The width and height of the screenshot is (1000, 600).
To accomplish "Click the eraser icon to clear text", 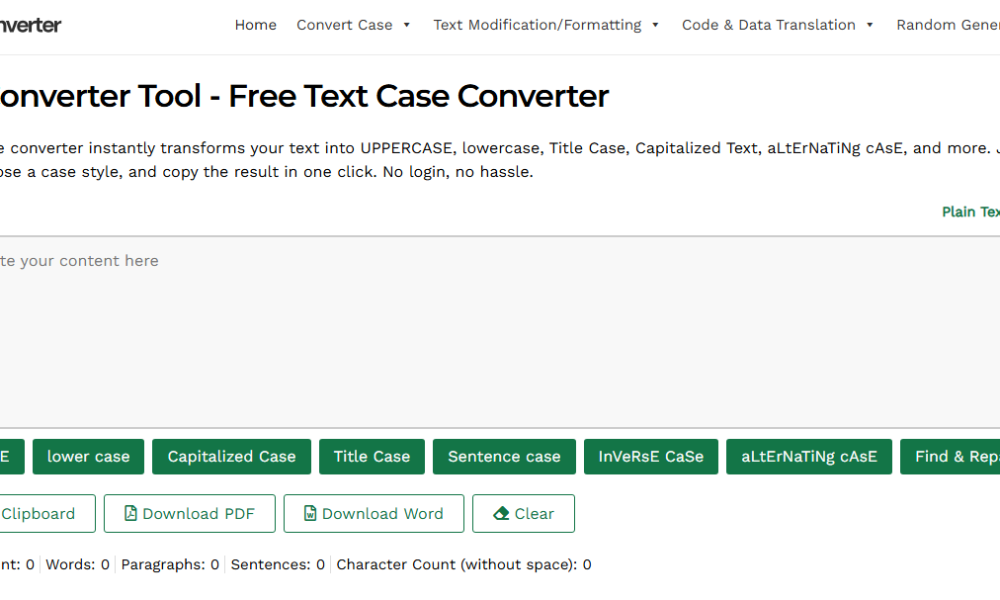I will pos(502,513).
